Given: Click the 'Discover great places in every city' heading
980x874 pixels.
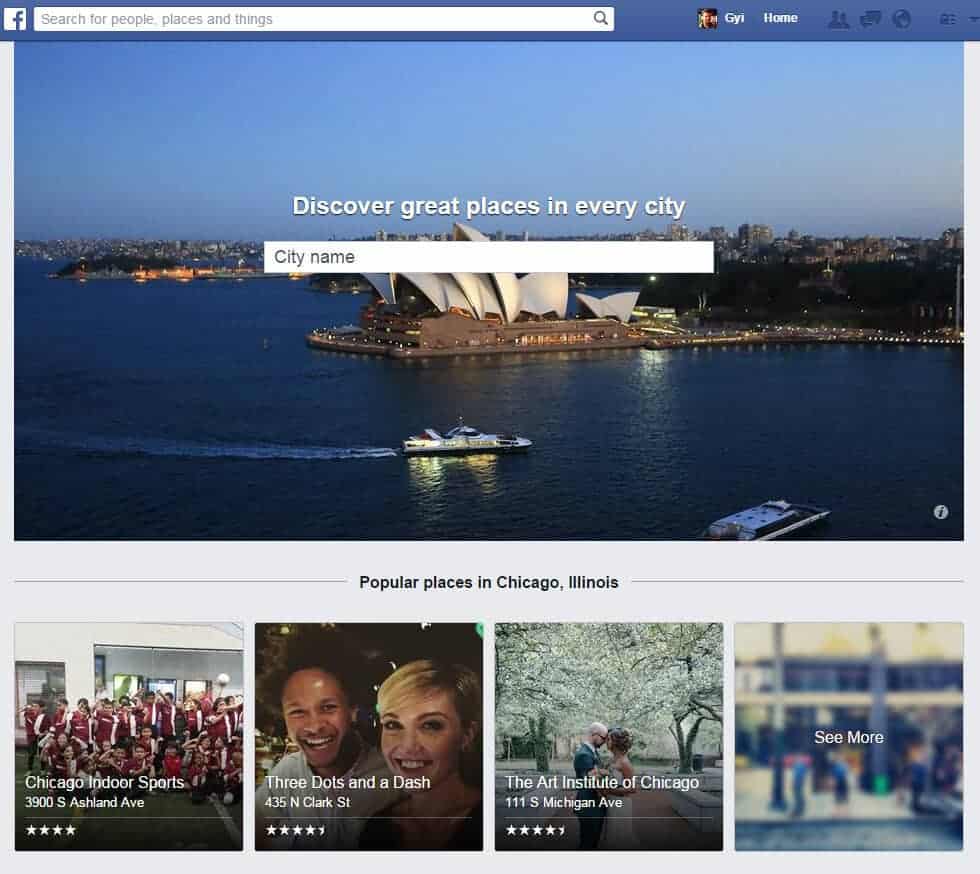Looking at the screenshot, I should 489,206.
